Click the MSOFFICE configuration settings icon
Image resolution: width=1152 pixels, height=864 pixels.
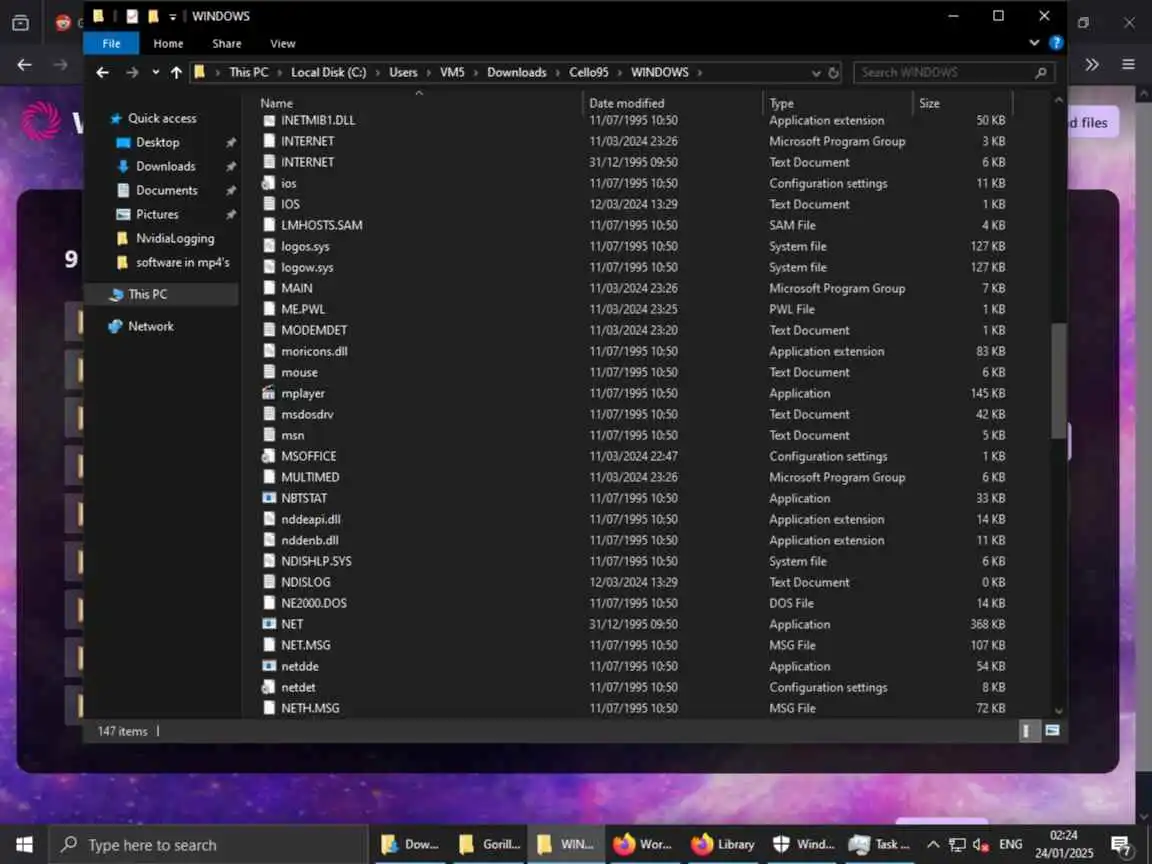pos(269,456)
